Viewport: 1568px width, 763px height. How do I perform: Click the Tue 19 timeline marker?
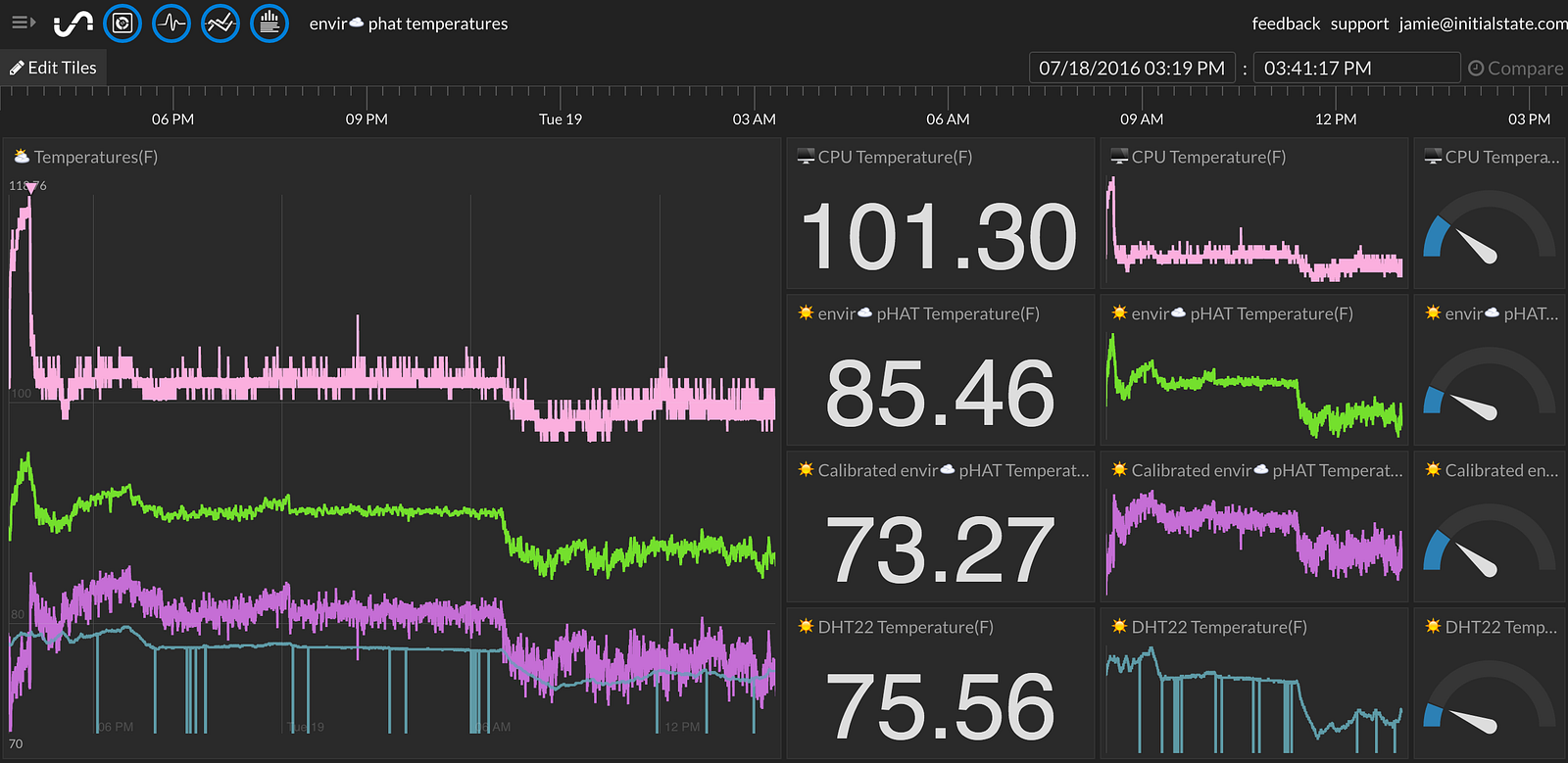(x=561, y=119)
